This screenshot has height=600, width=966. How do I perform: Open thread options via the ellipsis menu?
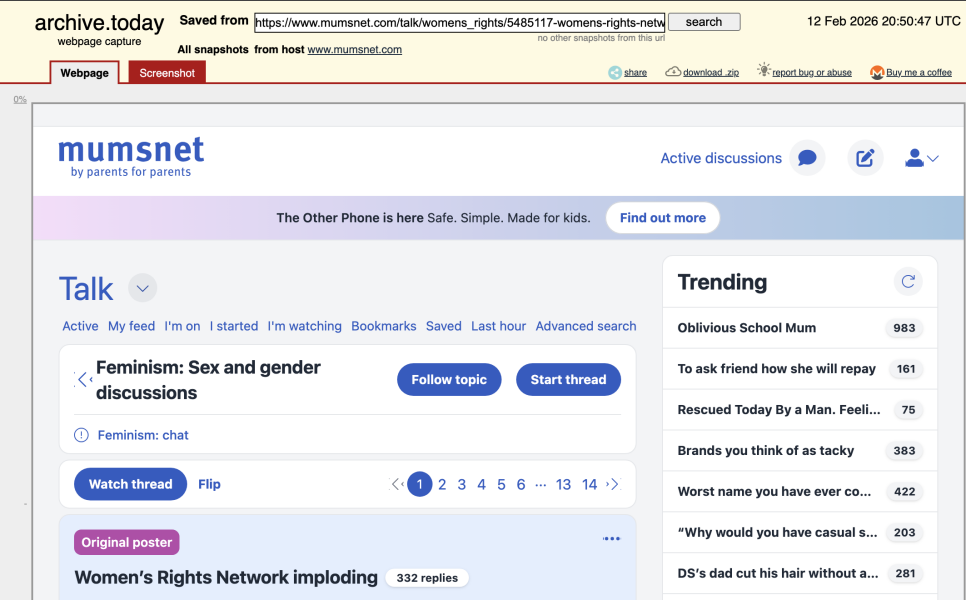pos(611,538)
